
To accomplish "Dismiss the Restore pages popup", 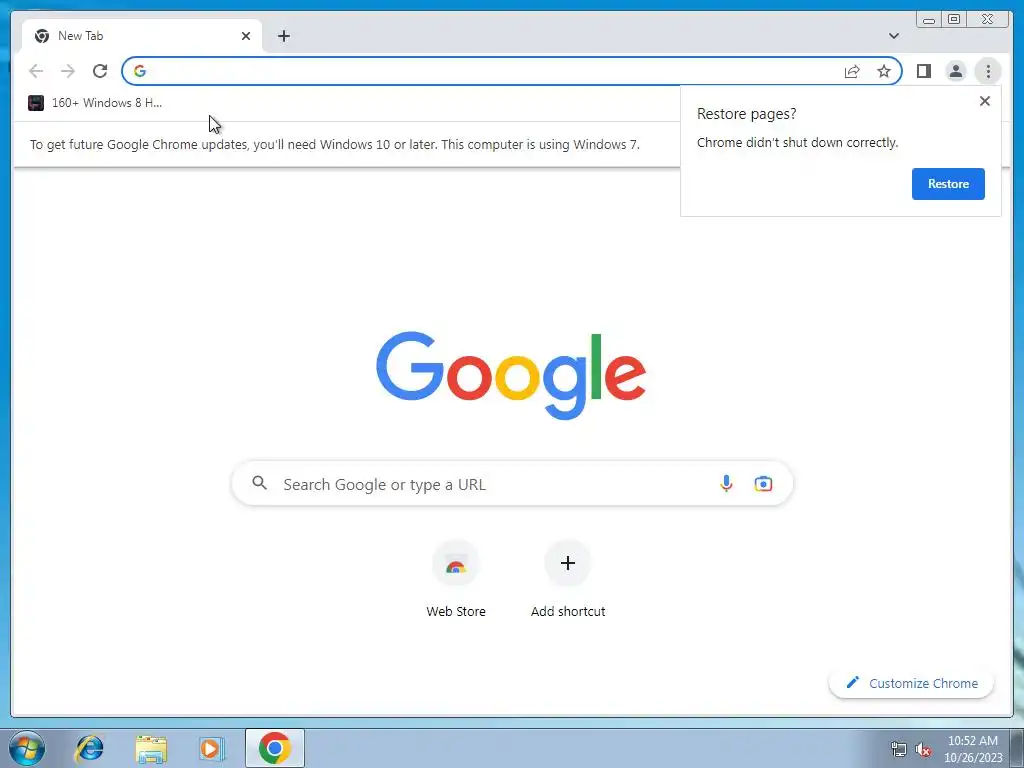I will tap(985, 101).
